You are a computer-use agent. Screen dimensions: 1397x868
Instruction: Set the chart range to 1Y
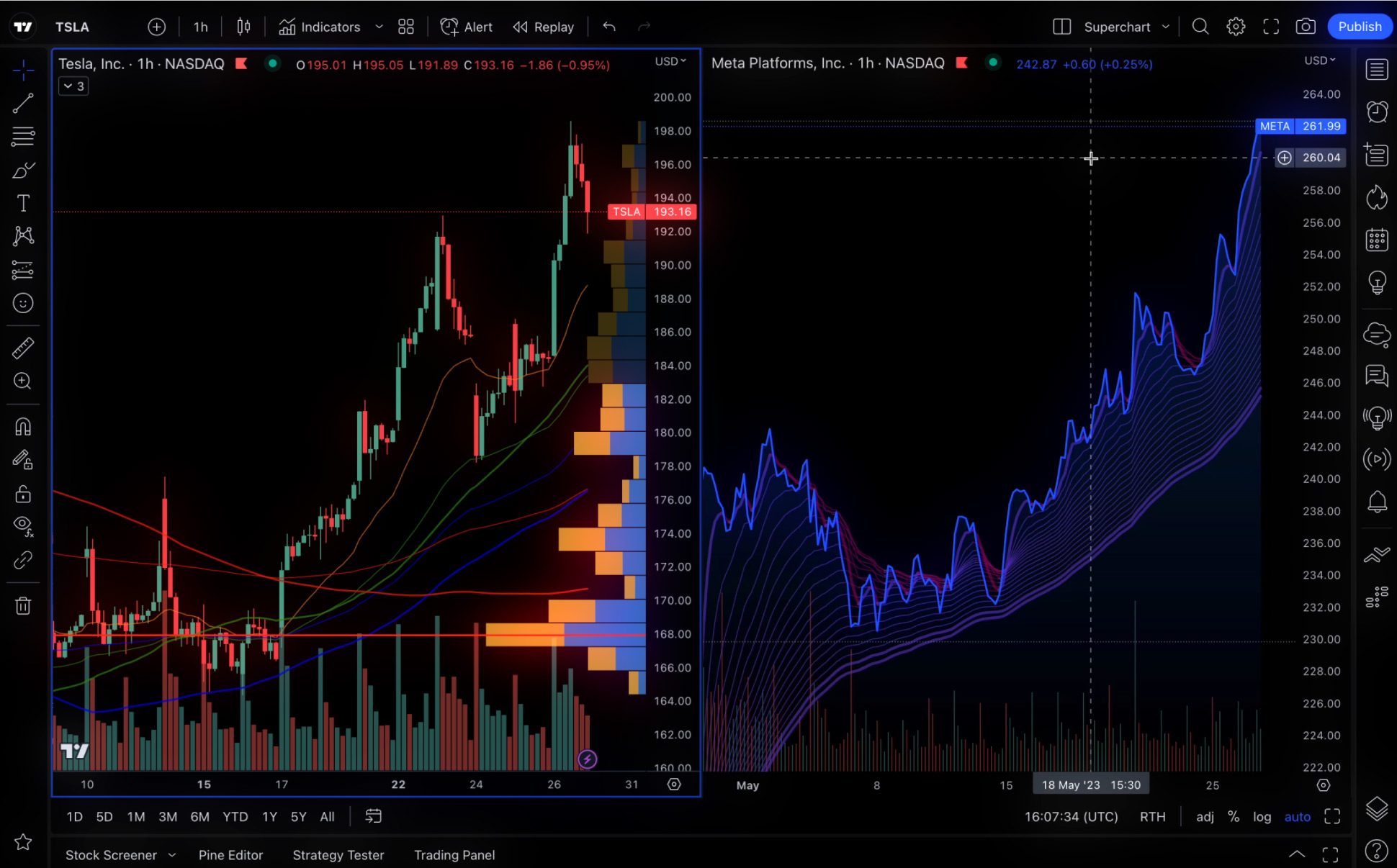click(x=269, y=817)
